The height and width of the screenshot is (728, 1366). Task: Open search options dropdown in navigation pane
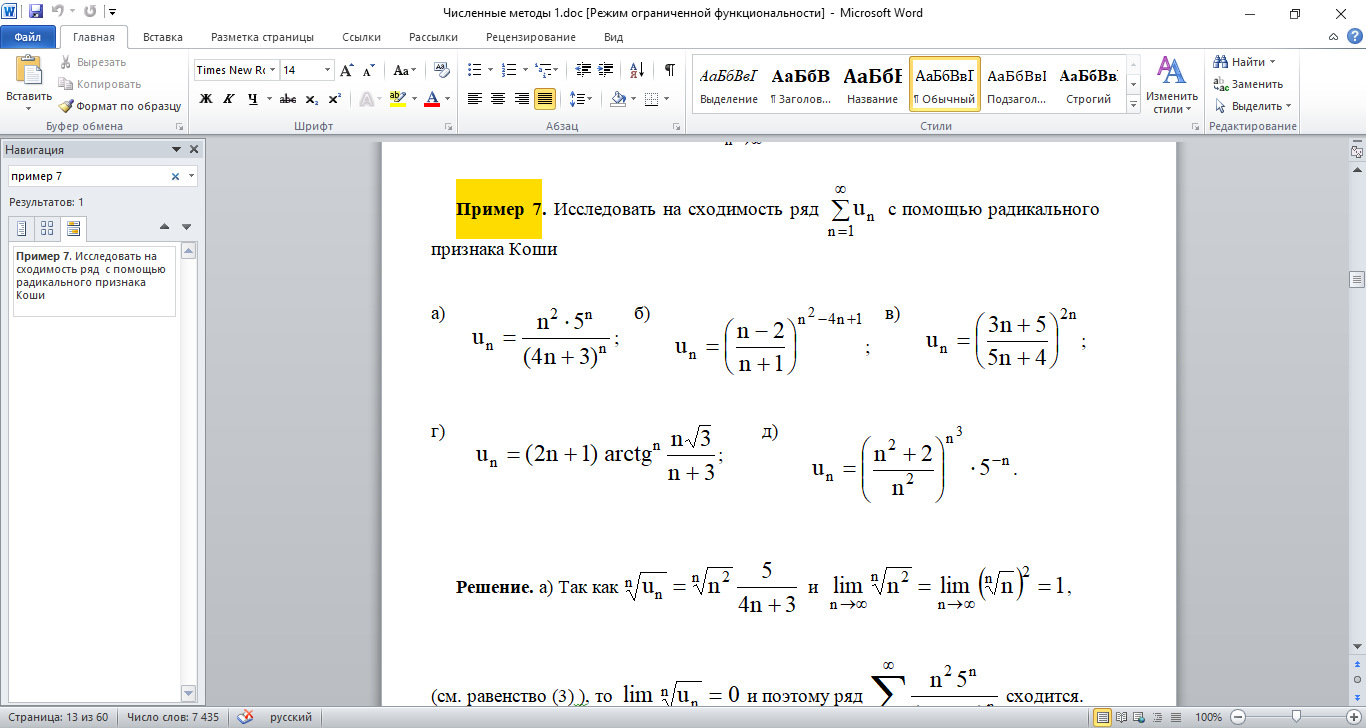tap(191, 176)
